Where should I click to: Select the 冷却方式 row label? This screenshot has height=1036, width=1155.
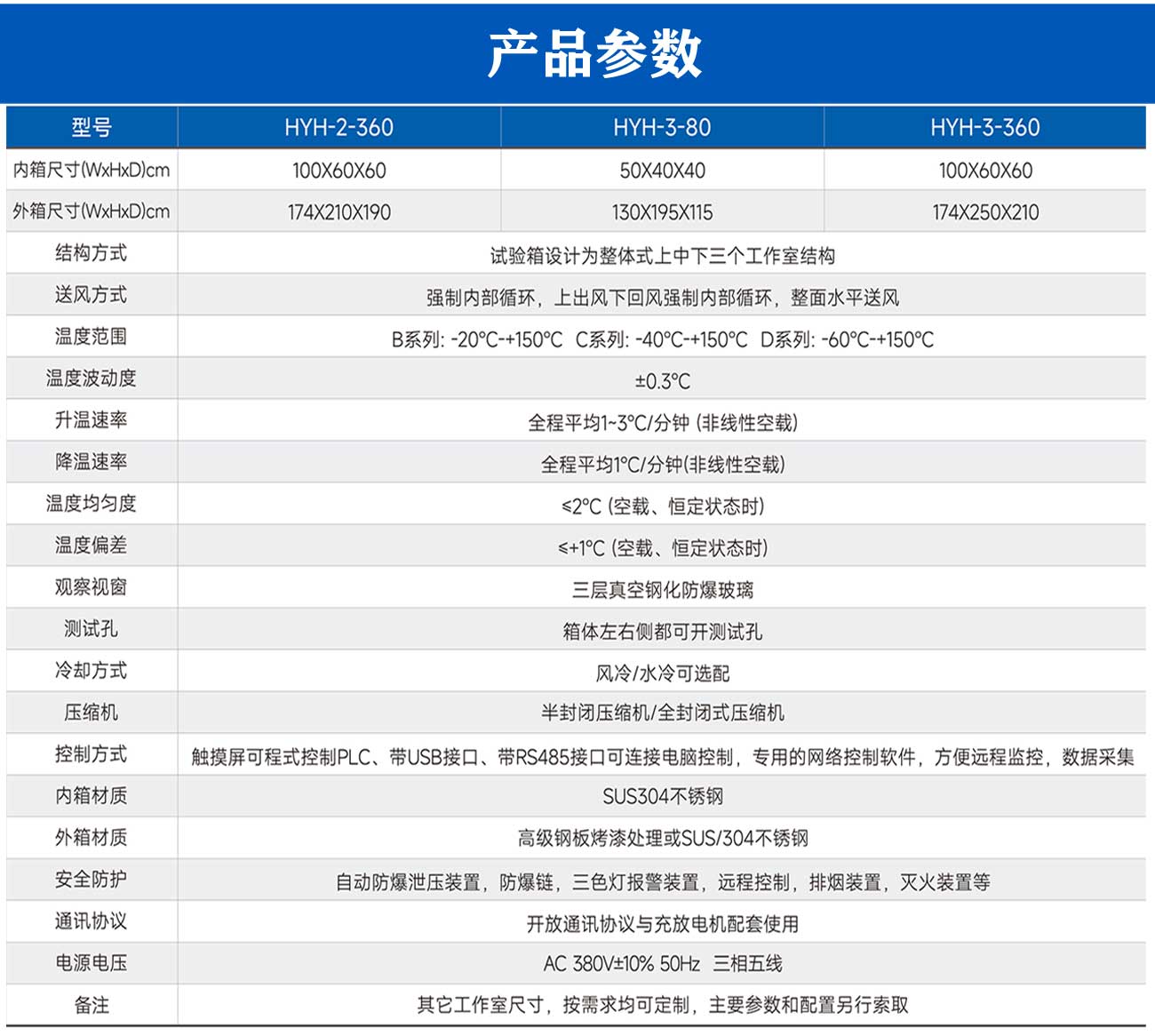coord(92,671)
